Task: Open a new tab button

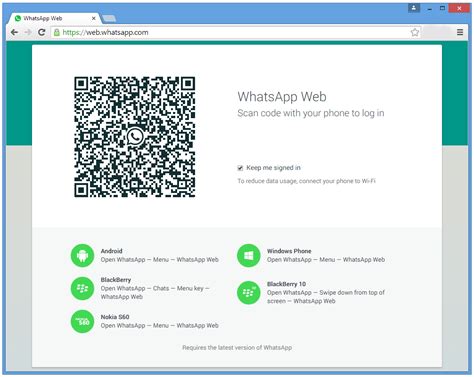Action: tap(108, 18)
